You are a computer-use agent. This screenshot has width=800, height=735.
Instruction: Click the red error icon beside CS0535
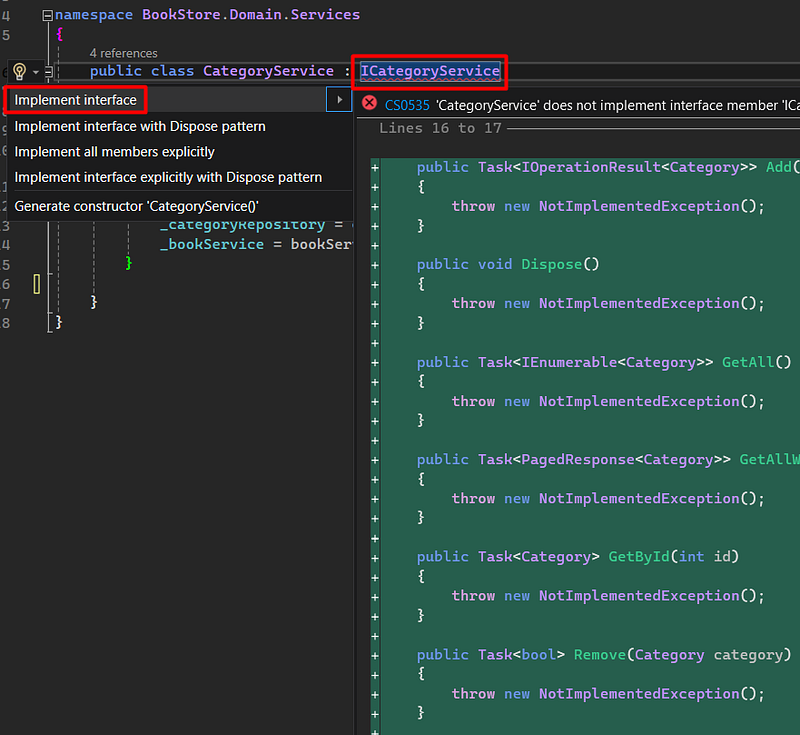coord(369,104)
